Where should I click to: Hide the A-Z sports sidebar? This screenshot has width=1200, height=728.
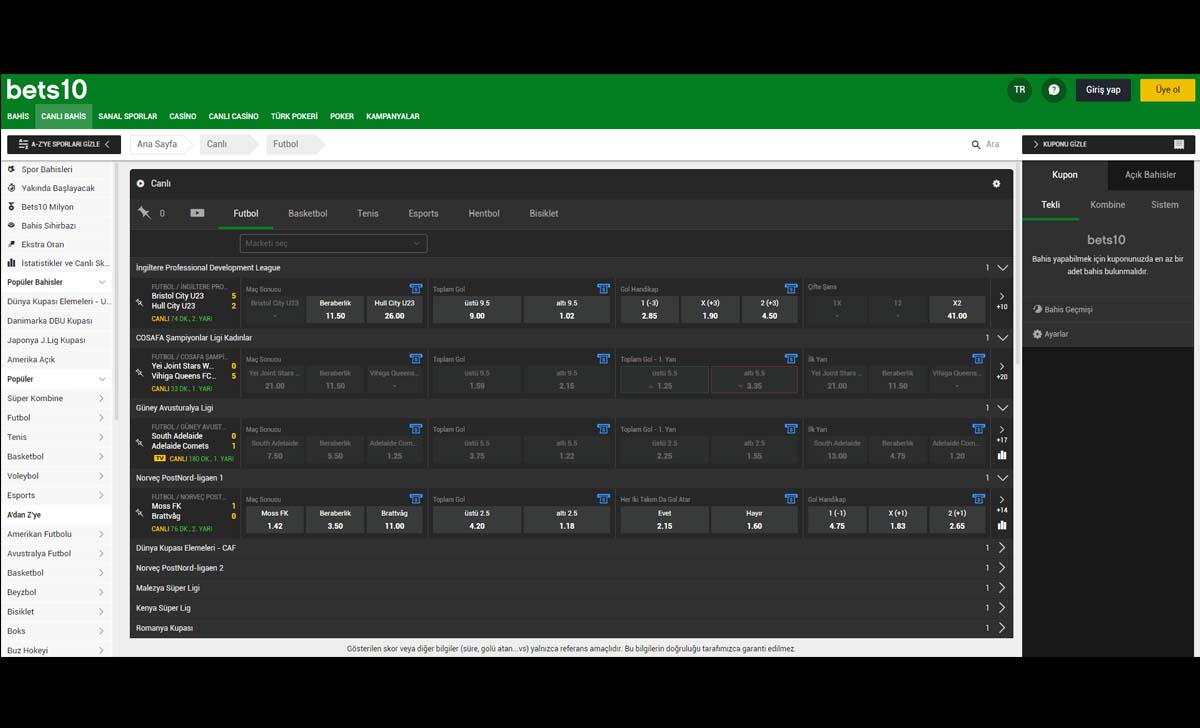coord(64,145)
